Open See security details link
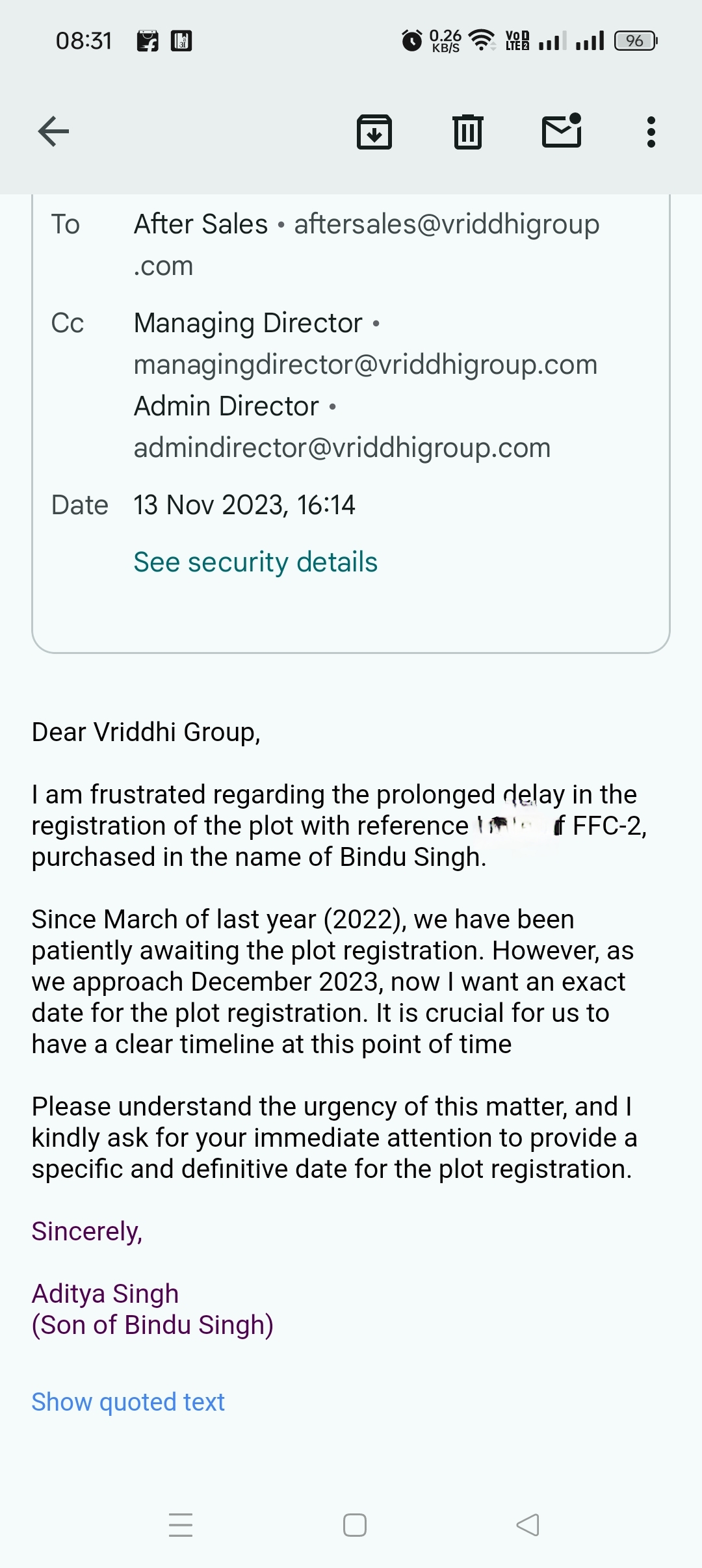 coord(255,562)
